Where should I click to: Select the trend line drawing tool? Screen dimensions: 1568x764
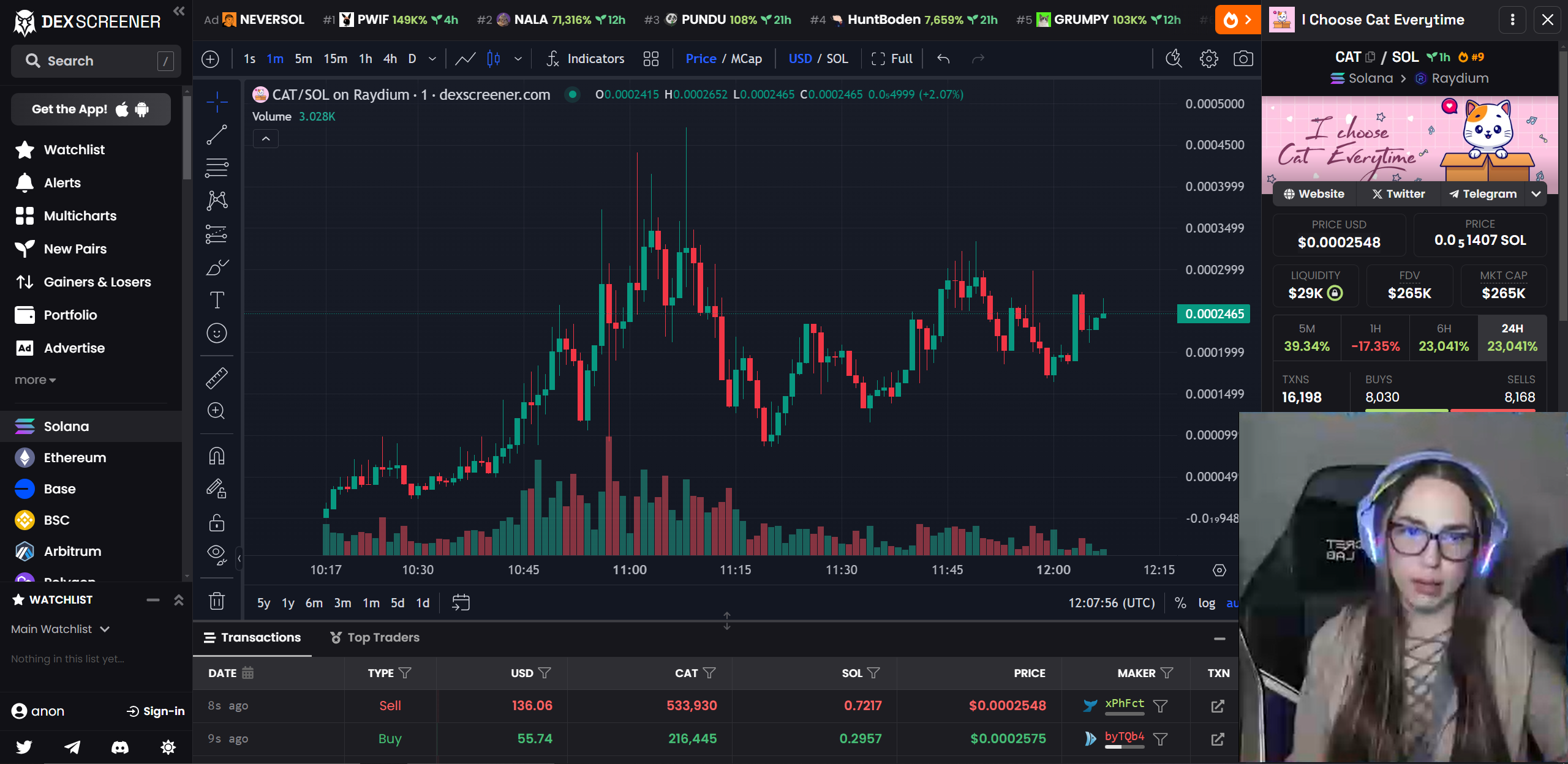point(217,135)
